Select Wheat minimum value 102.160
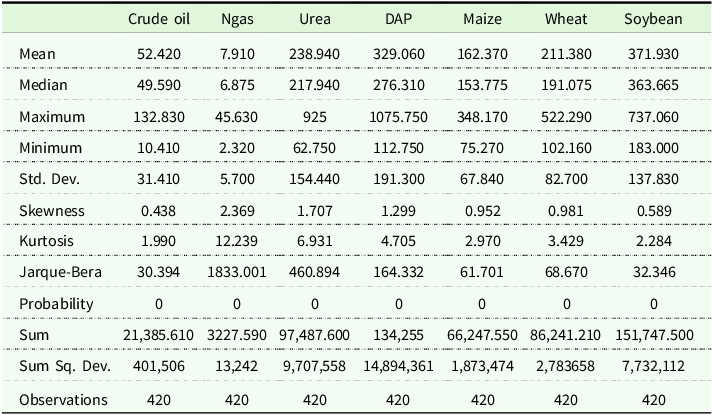The image size is (713, 415). click(x=567, y=147)
